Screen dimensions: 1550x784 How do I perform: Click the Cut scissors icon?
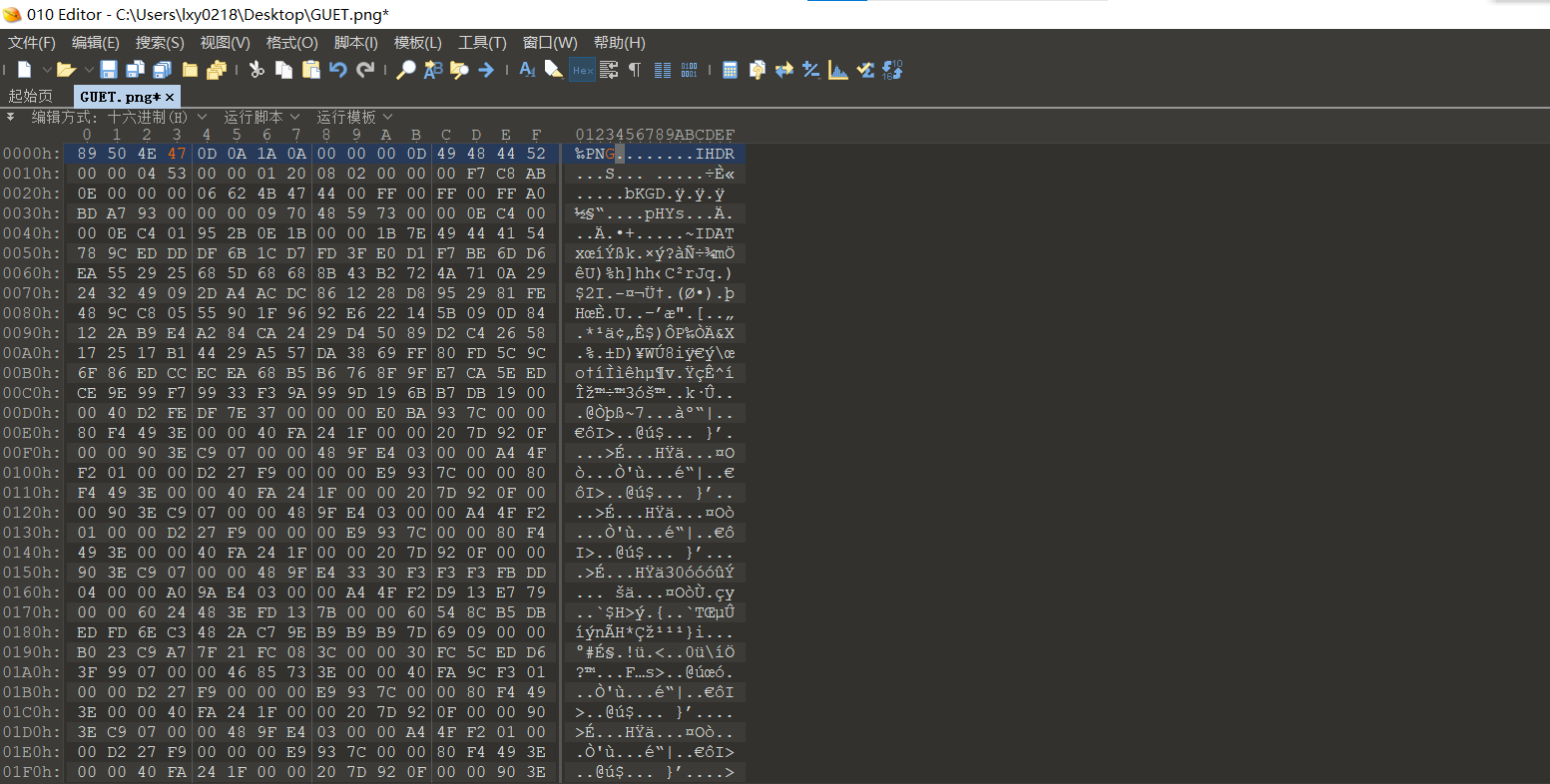[257, 69]
